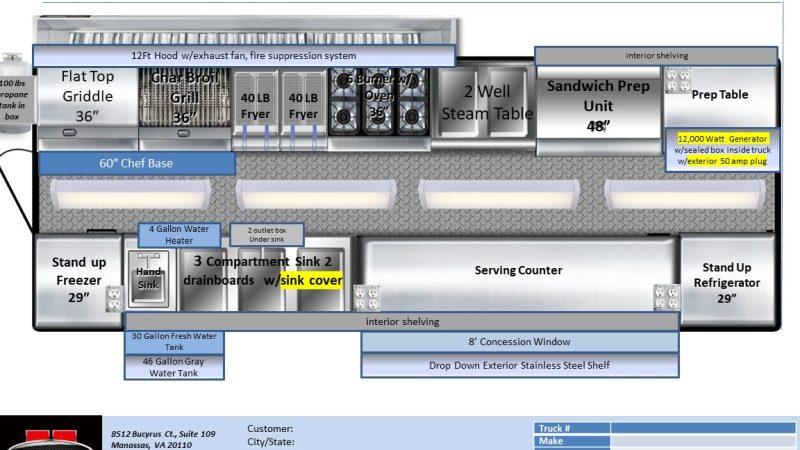Click the company logo in the footer
This screenshot has width=800, height=450.
click(50, 434)
